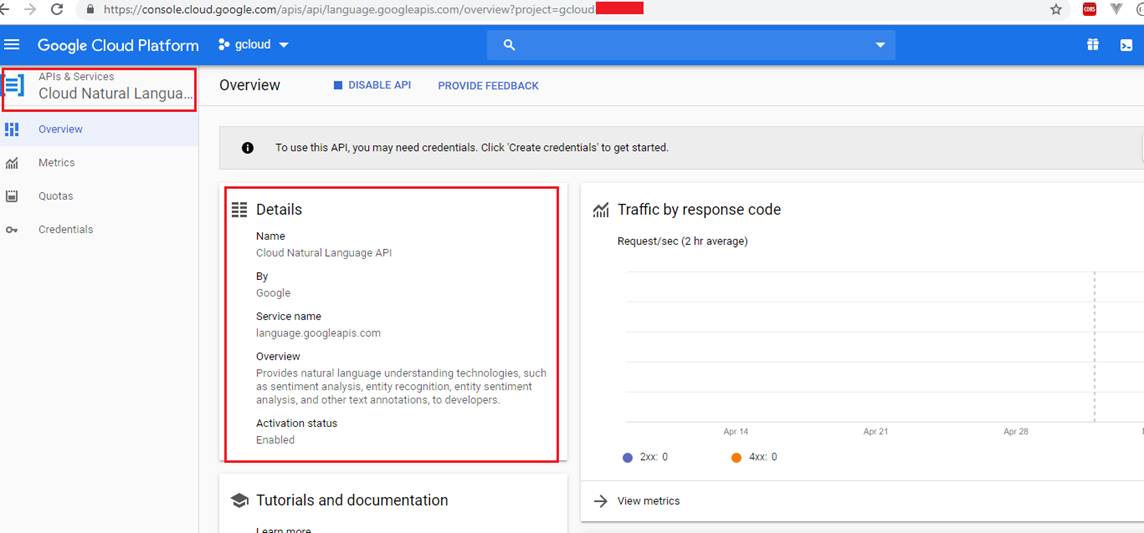Screen dimensions: 1144x533
Task: Bookmark the page with the star icon
Action: [x=1056, y=9]
